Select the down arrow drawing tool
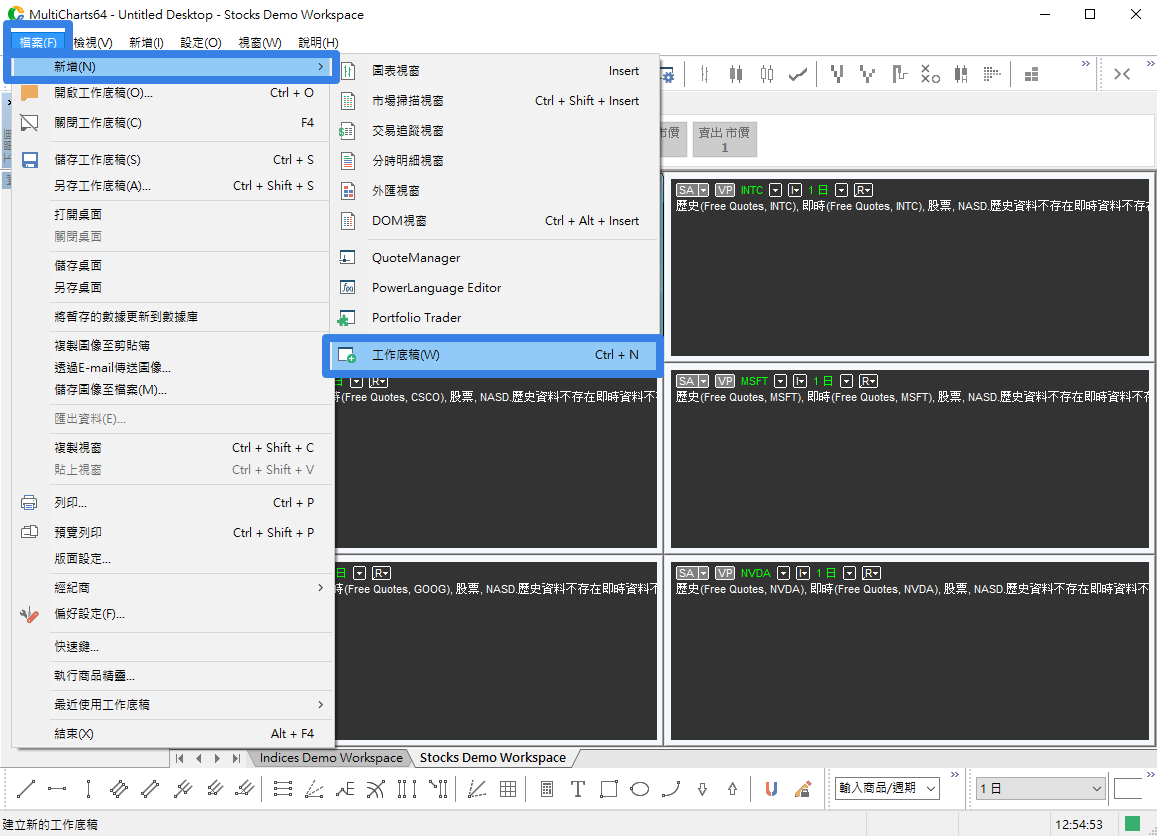The image size is (1157, 836). 702,789
